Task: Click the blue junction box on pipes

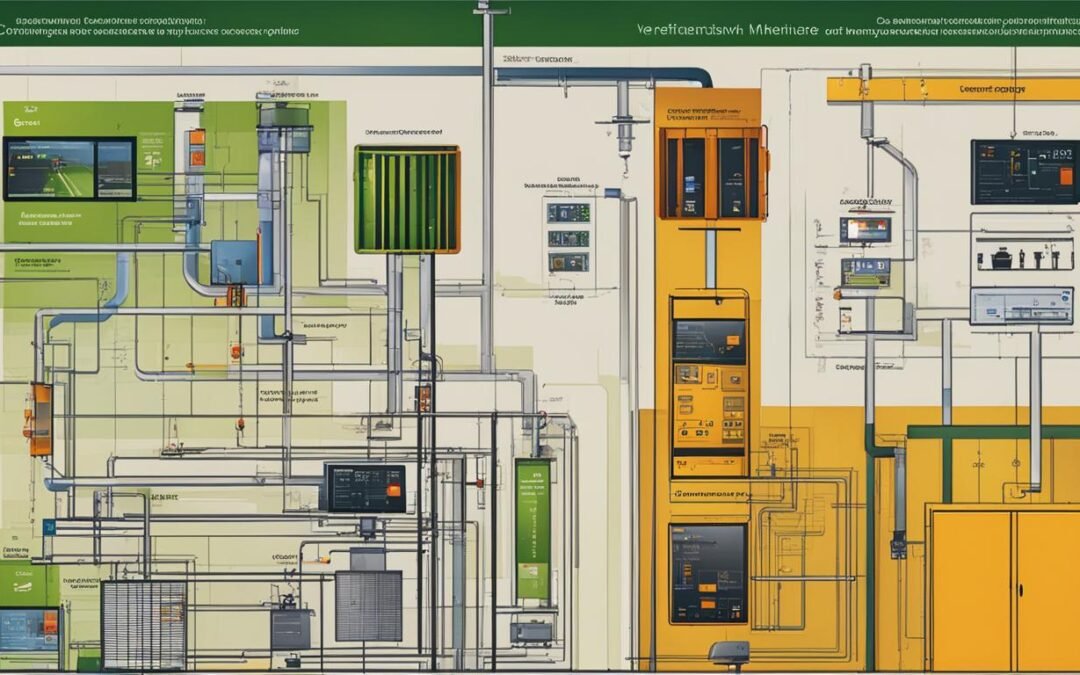Action: pos(234,262)
